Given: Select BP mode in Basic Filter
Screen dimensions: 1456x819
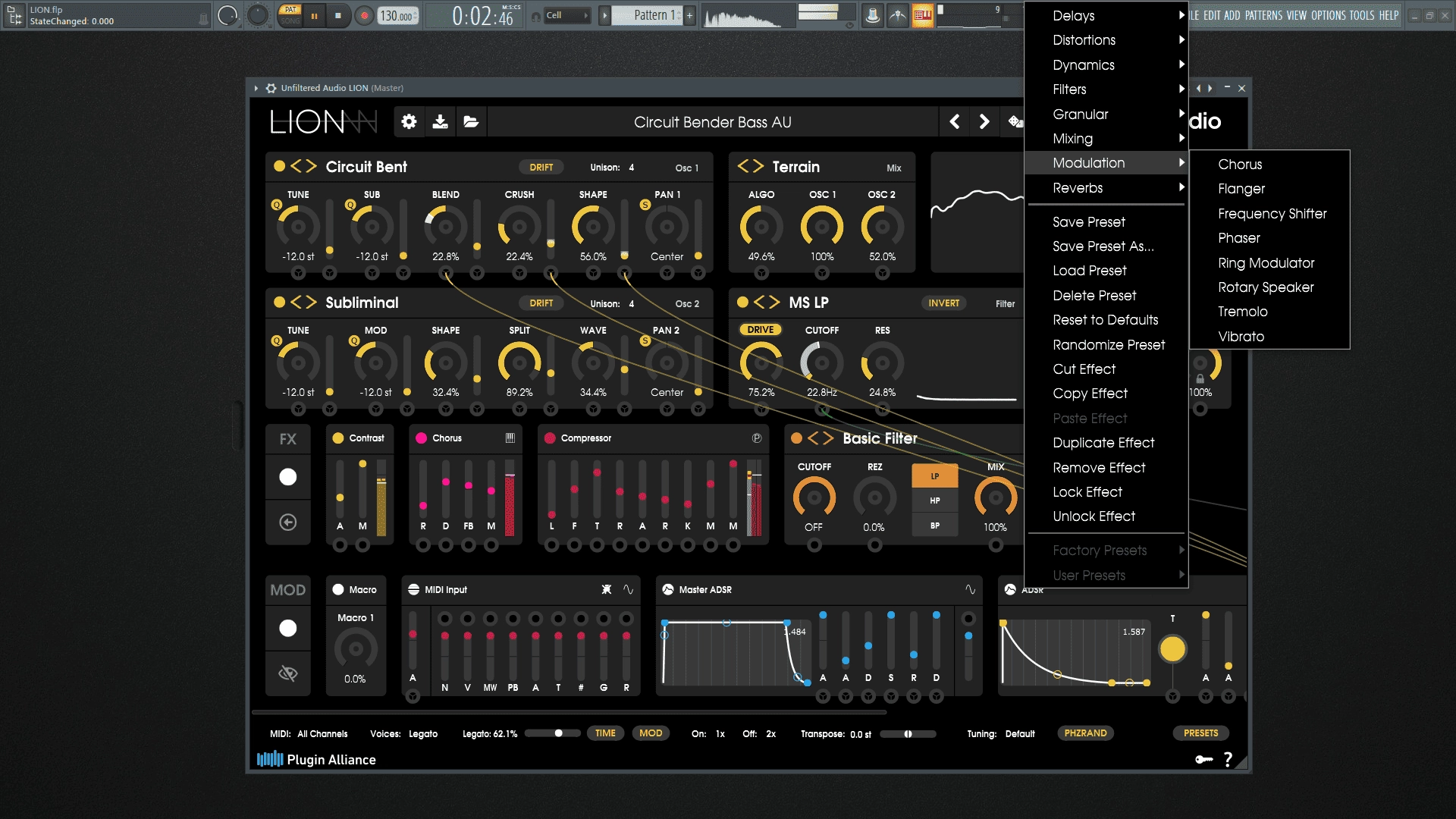Looking at the screenshot, I should pos(935,526).
